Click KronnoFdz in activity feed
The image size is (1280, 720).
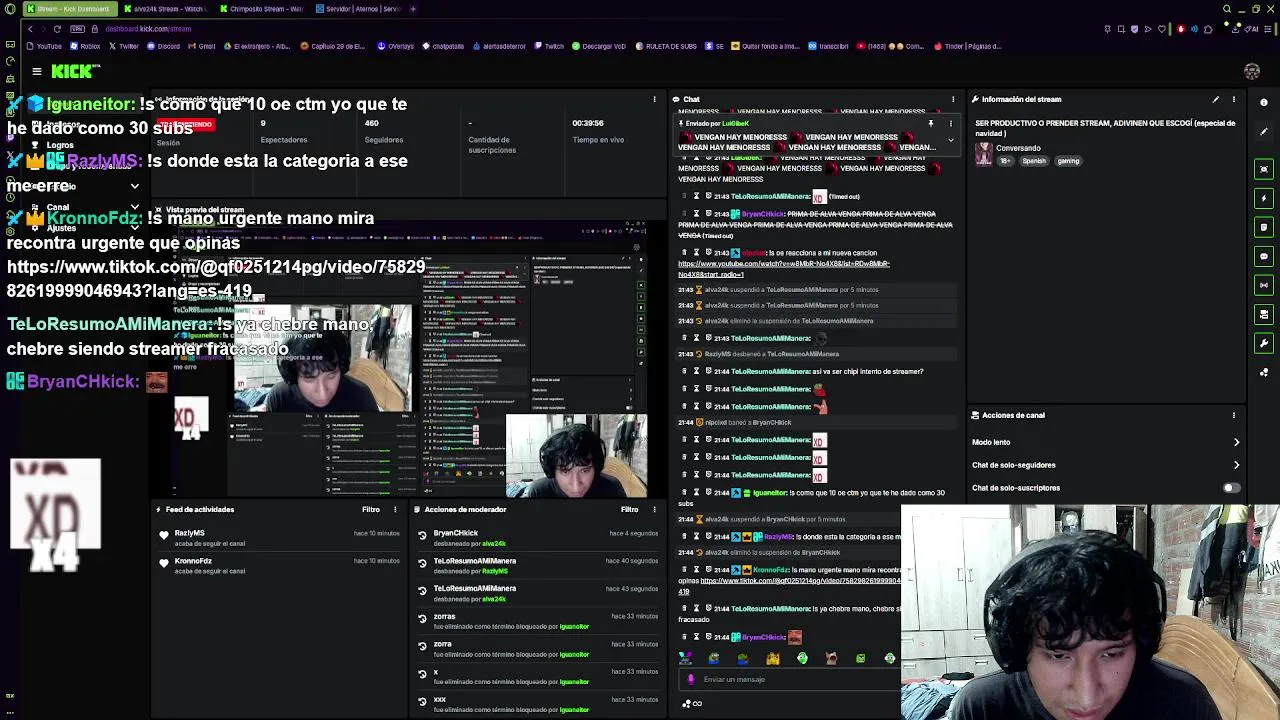193,561
